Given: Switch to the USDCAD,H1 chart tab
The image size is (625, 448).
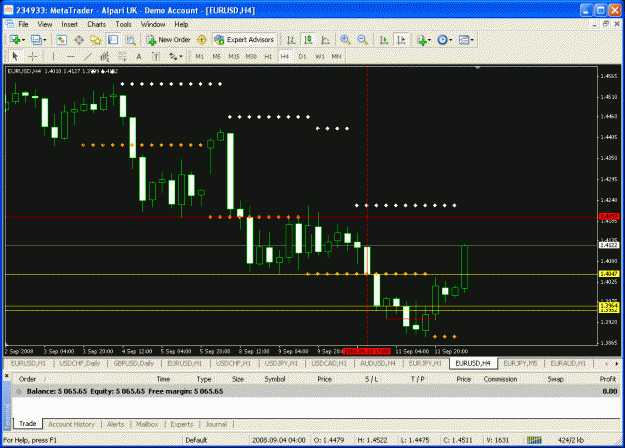Looking at the screenshot, I should click(329, 364).
